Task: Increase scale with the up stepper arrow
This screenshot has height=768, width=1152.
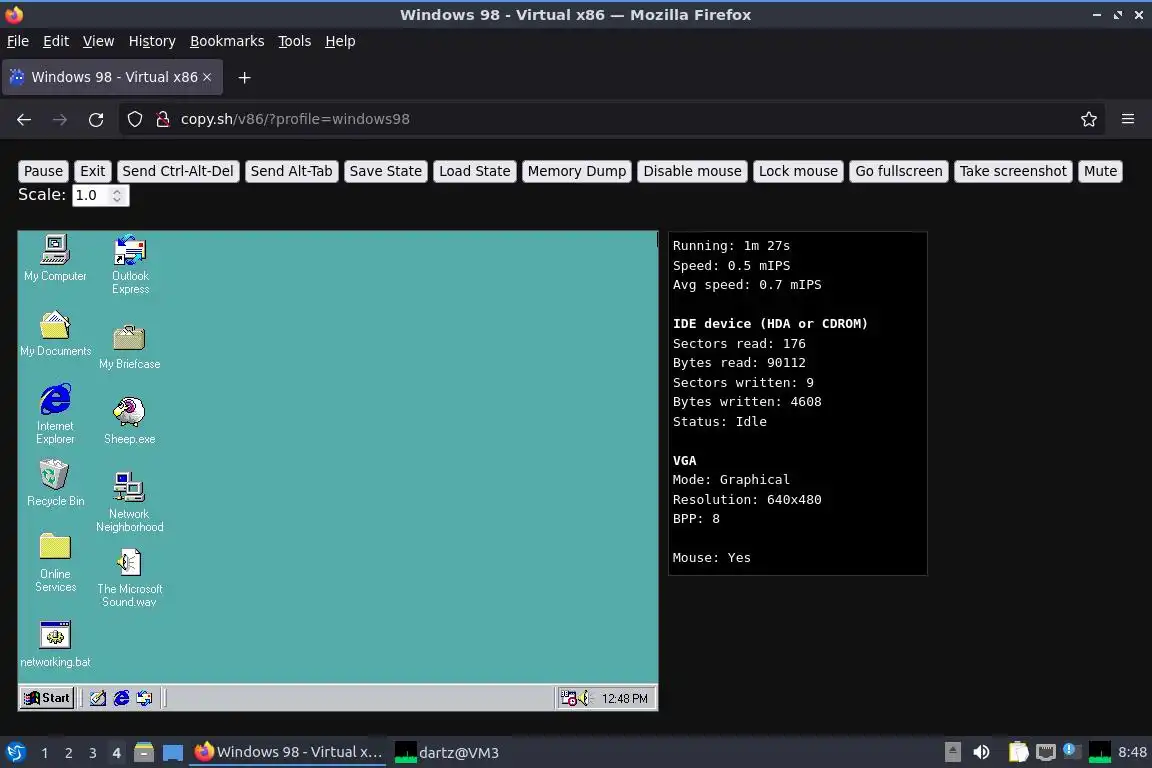Action: (117, 191)
